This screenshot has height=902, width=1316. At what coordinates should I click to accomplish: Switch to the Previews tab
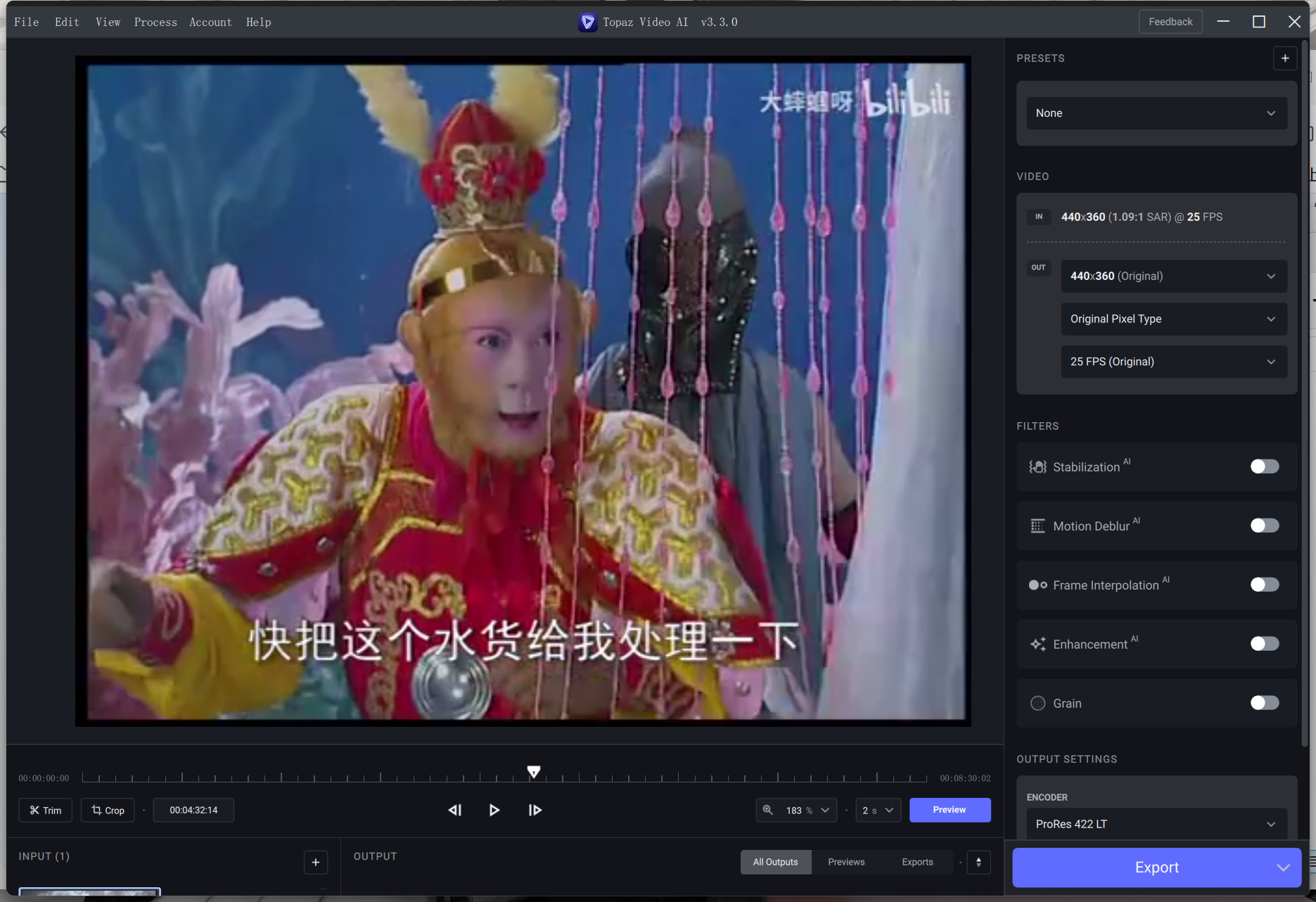point(846,862)
